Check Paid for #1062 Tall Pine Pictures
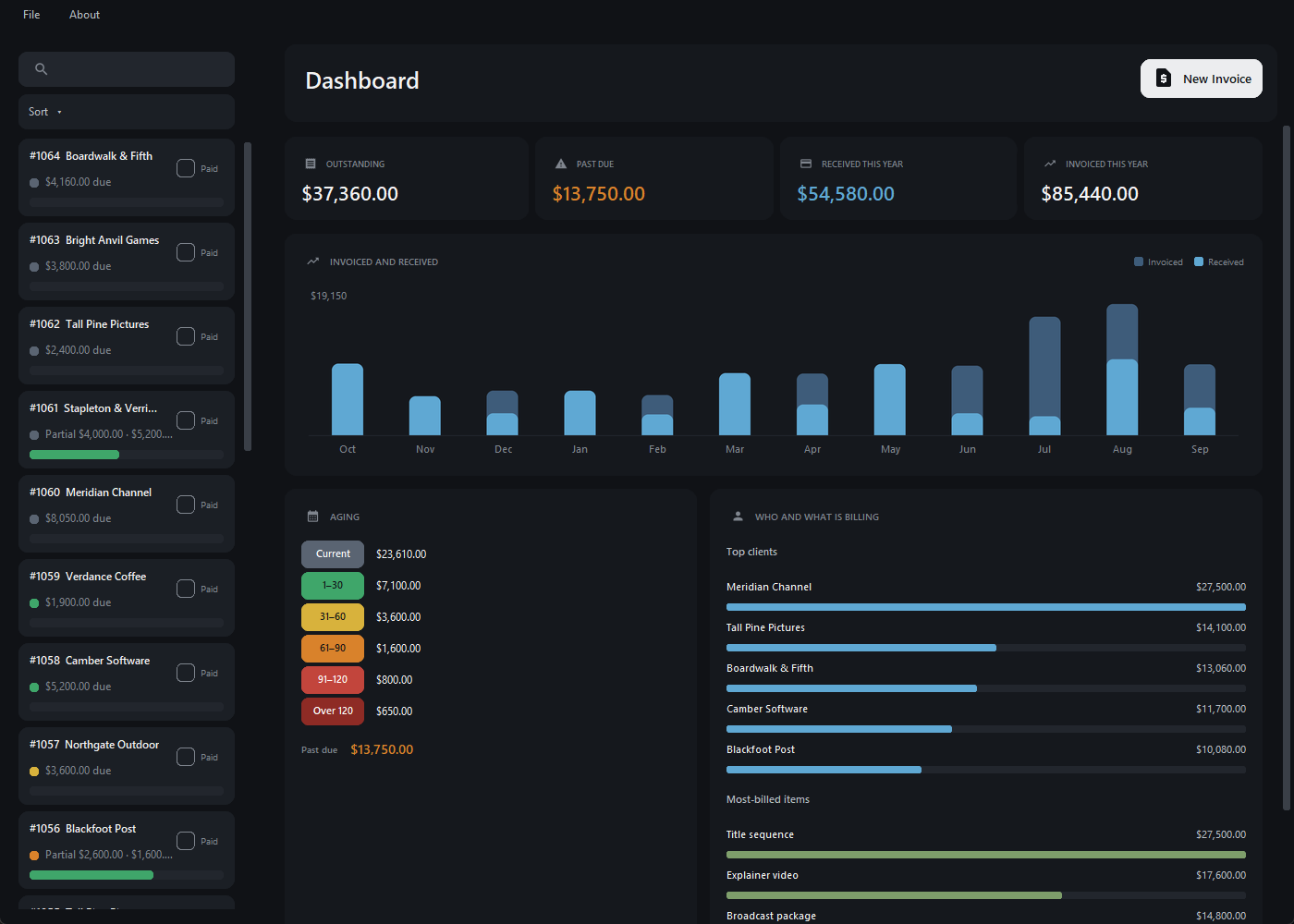The height and width of the screenshot is (924, 1294). (186, 336)
